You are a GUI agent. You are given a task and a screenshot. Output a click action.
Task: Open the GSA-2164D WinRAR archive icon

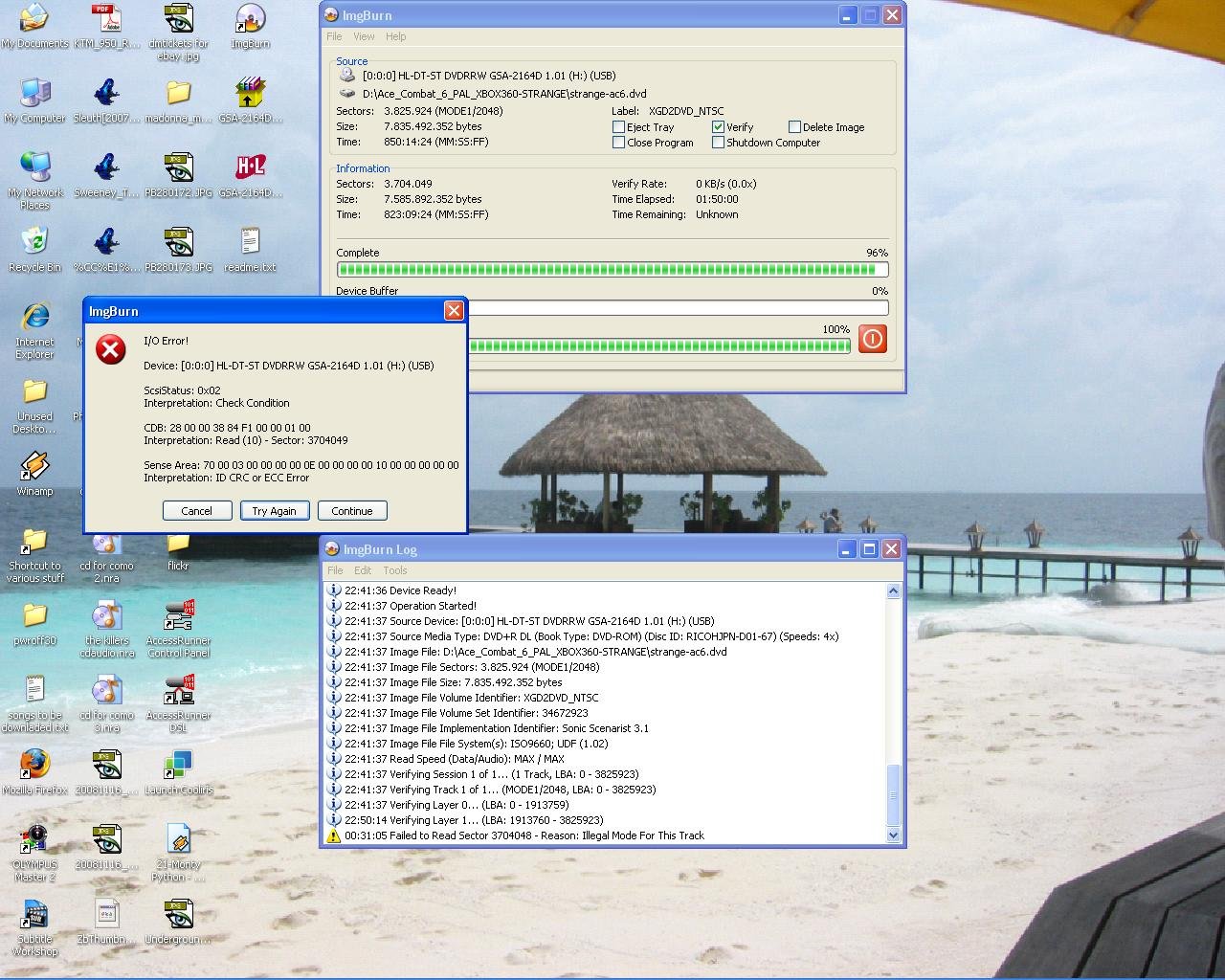250,100
